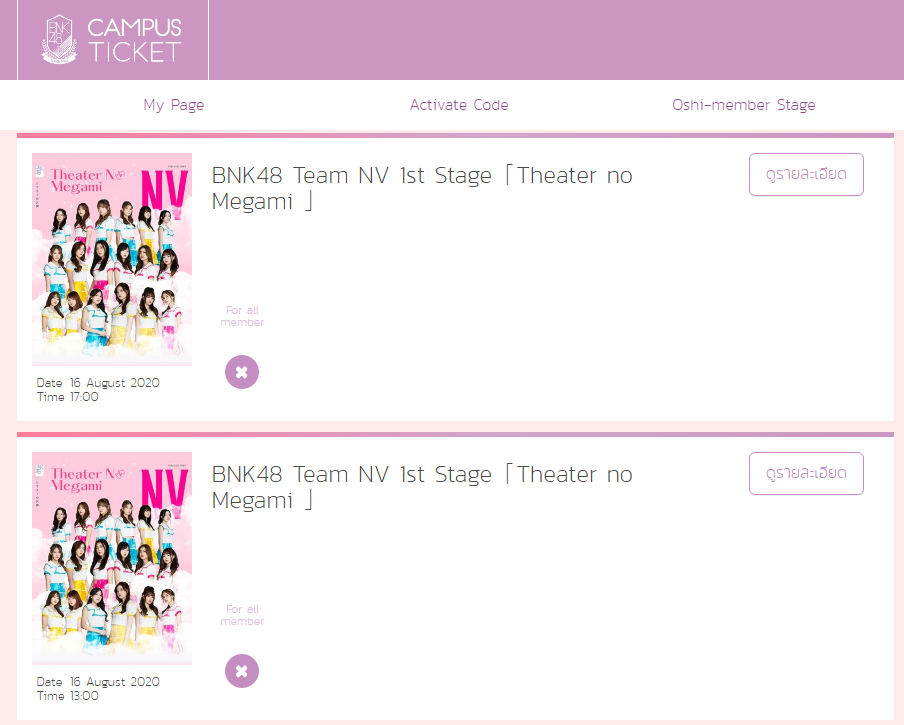View details button for 13:00 show
The width and height of the screenshot is (904, 725).
click(806, 473)
